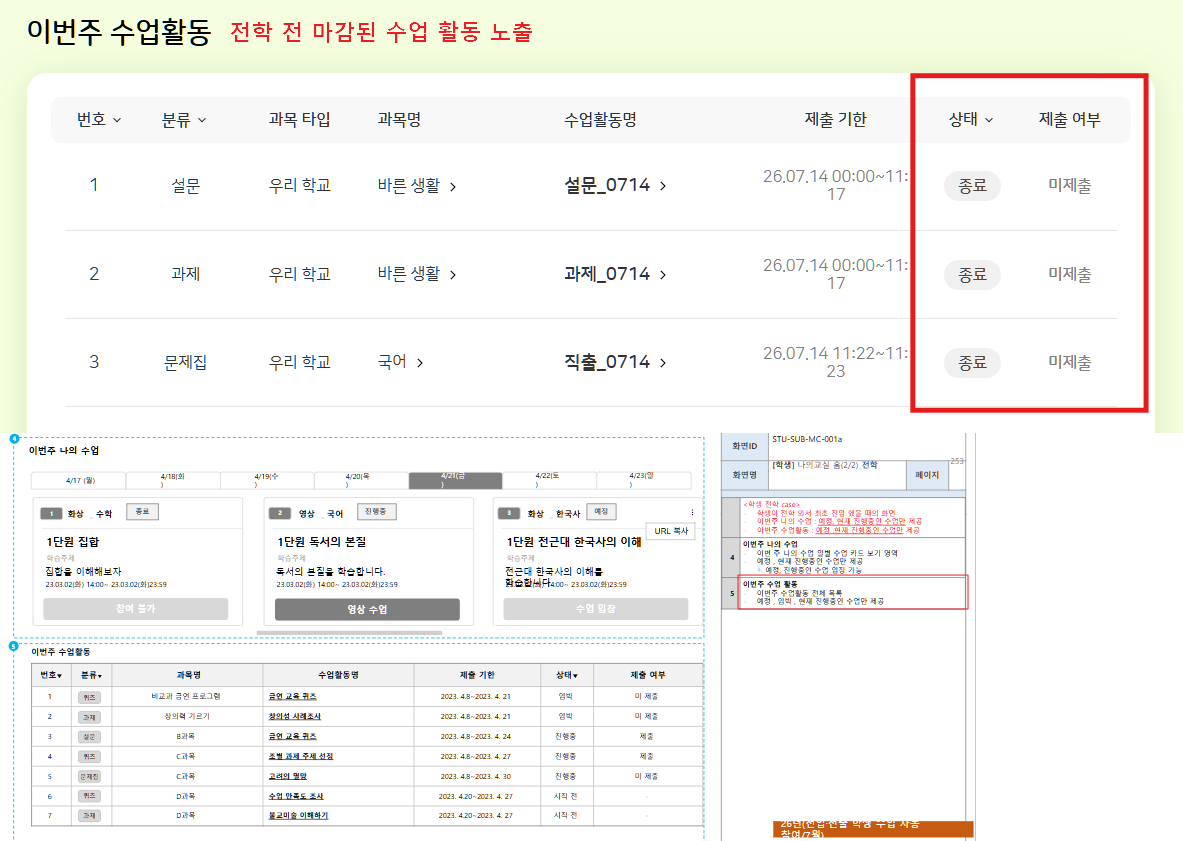This screenshot has height=841, width=1183.
Task: Select the 4/17 (월) date tab
Action: click(x=78, y=480)
